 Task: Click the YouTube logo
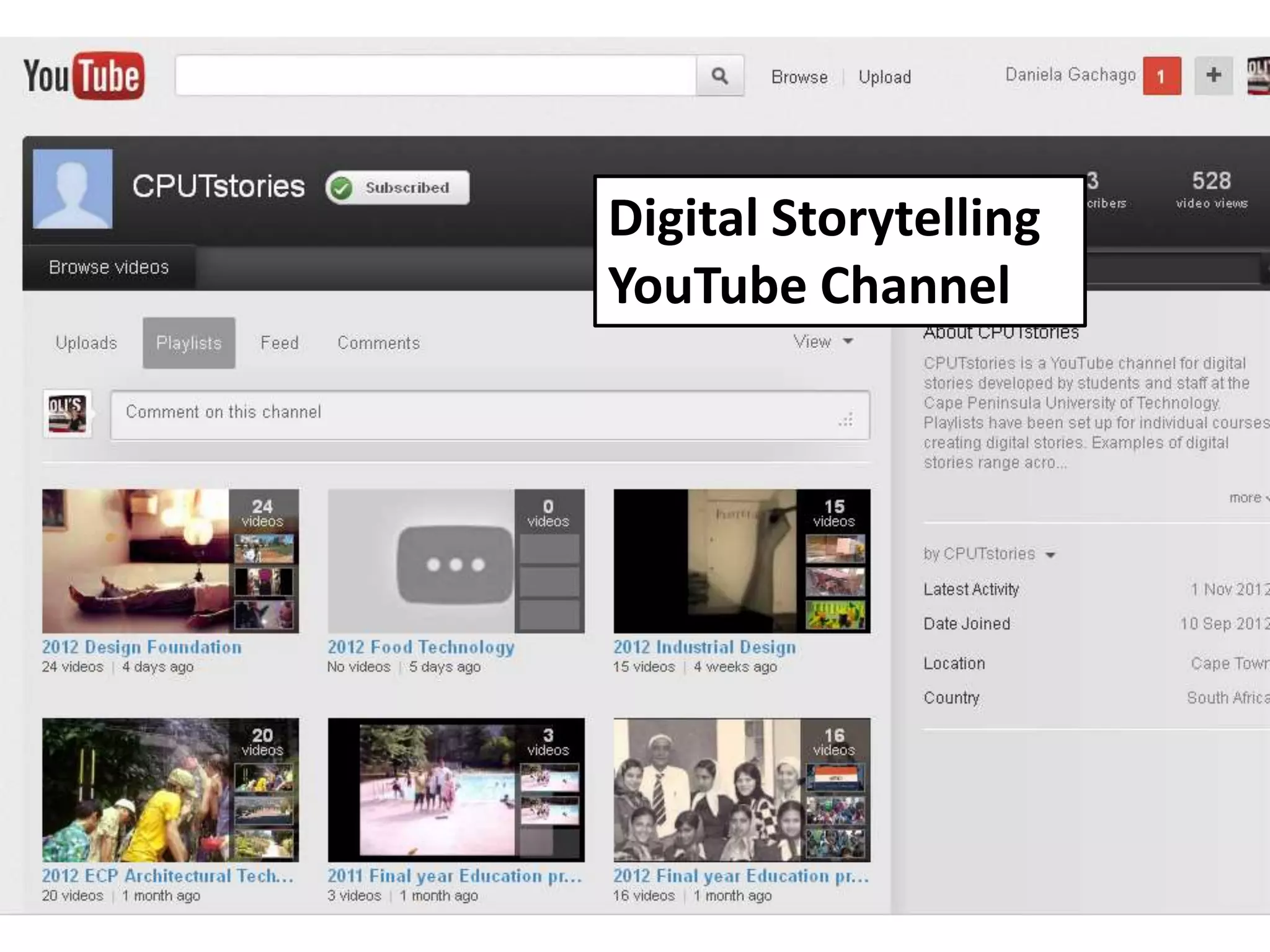[84, 76]
